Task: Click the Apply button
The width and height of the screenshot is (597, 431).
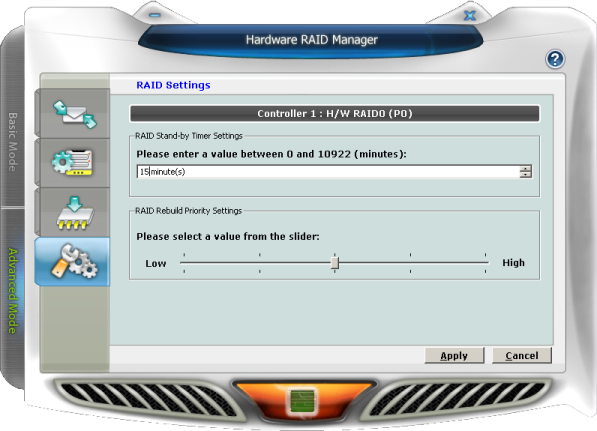Action: (454, 356)
